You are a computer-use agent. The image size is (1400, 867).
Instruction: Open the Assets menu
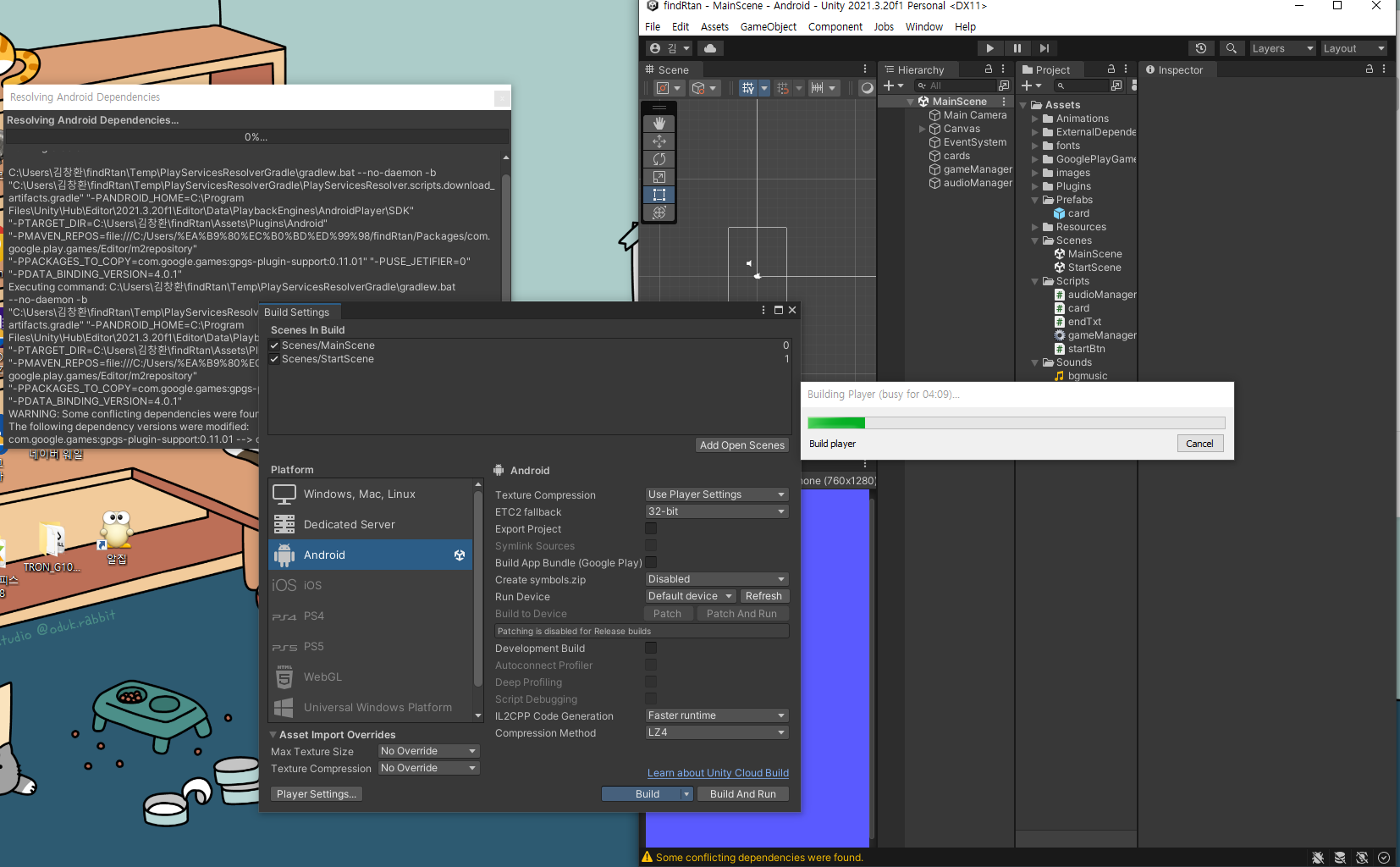click(714, 26)
